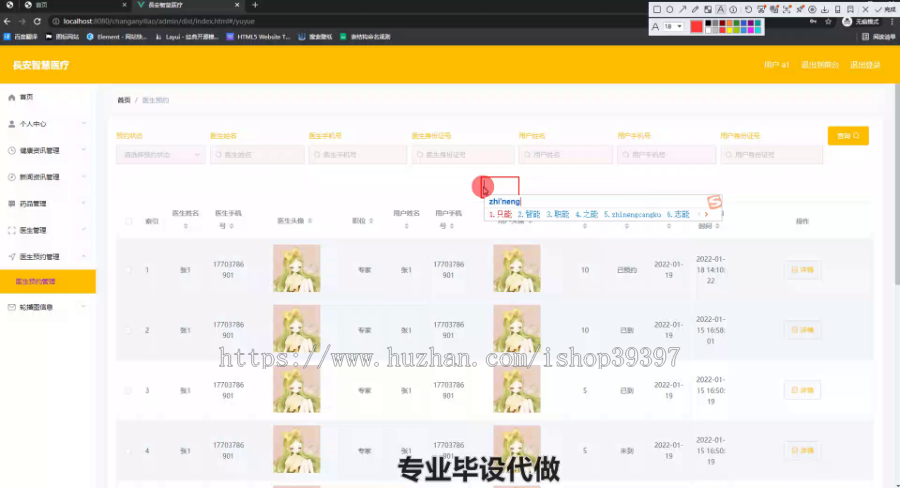Switch to the first browser tab 首页
The height and width of the screenshot is (488, 900).
coord(75,5)
